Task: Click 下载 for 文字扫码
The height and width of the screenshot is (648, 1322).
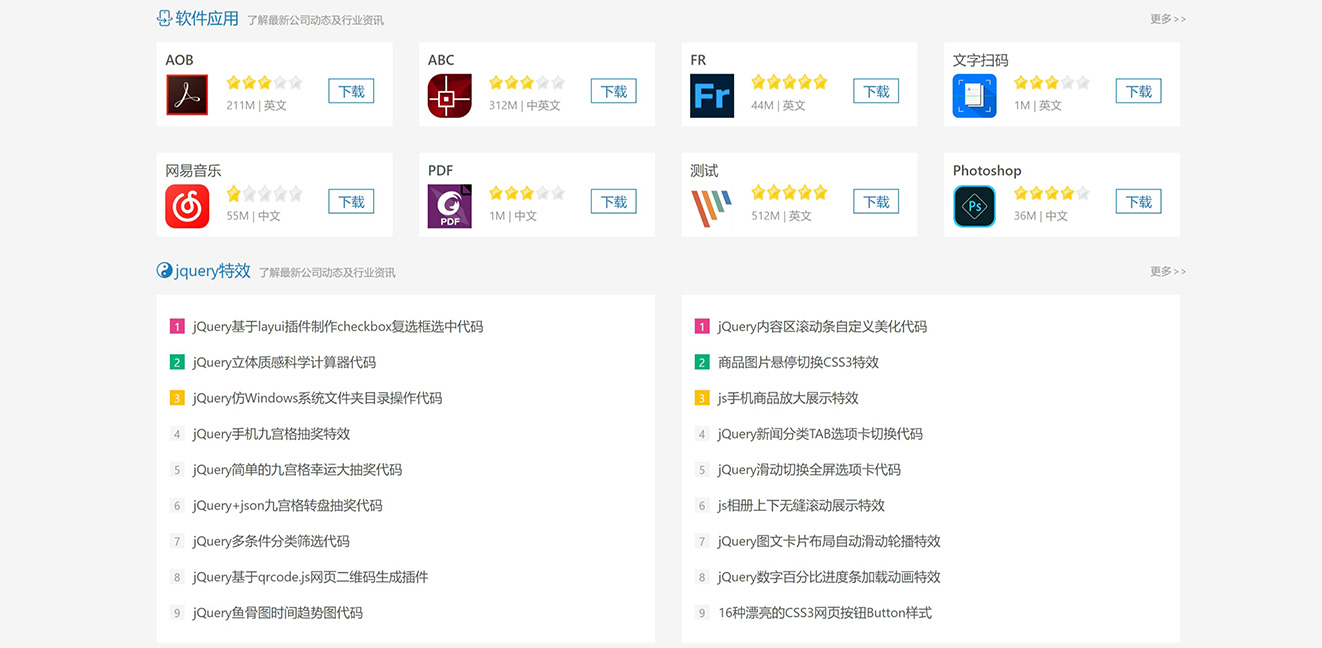Action: [1138, 91]
